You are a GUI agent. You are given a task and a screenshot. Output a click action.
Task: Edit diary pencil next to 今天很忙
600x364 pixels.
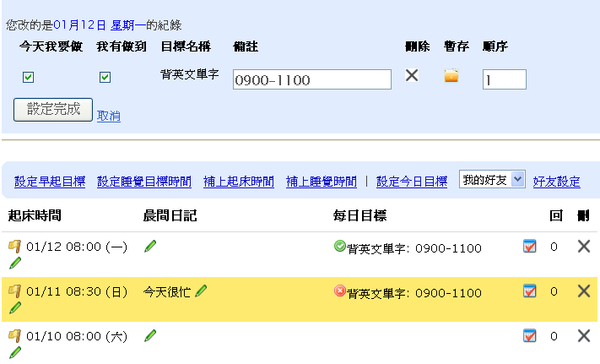point(201,291)
